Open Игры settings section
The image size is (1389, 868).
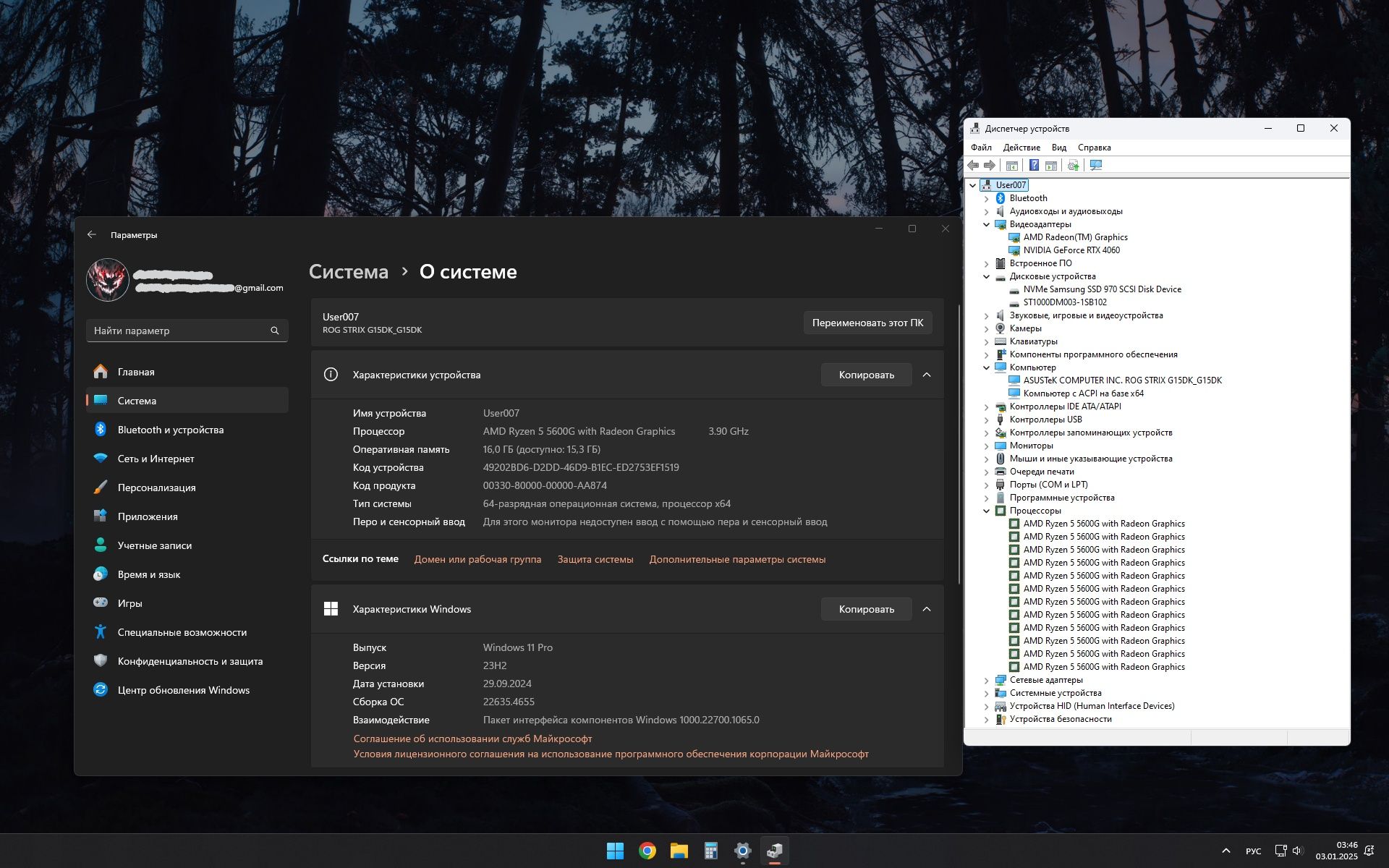point(187,603)
